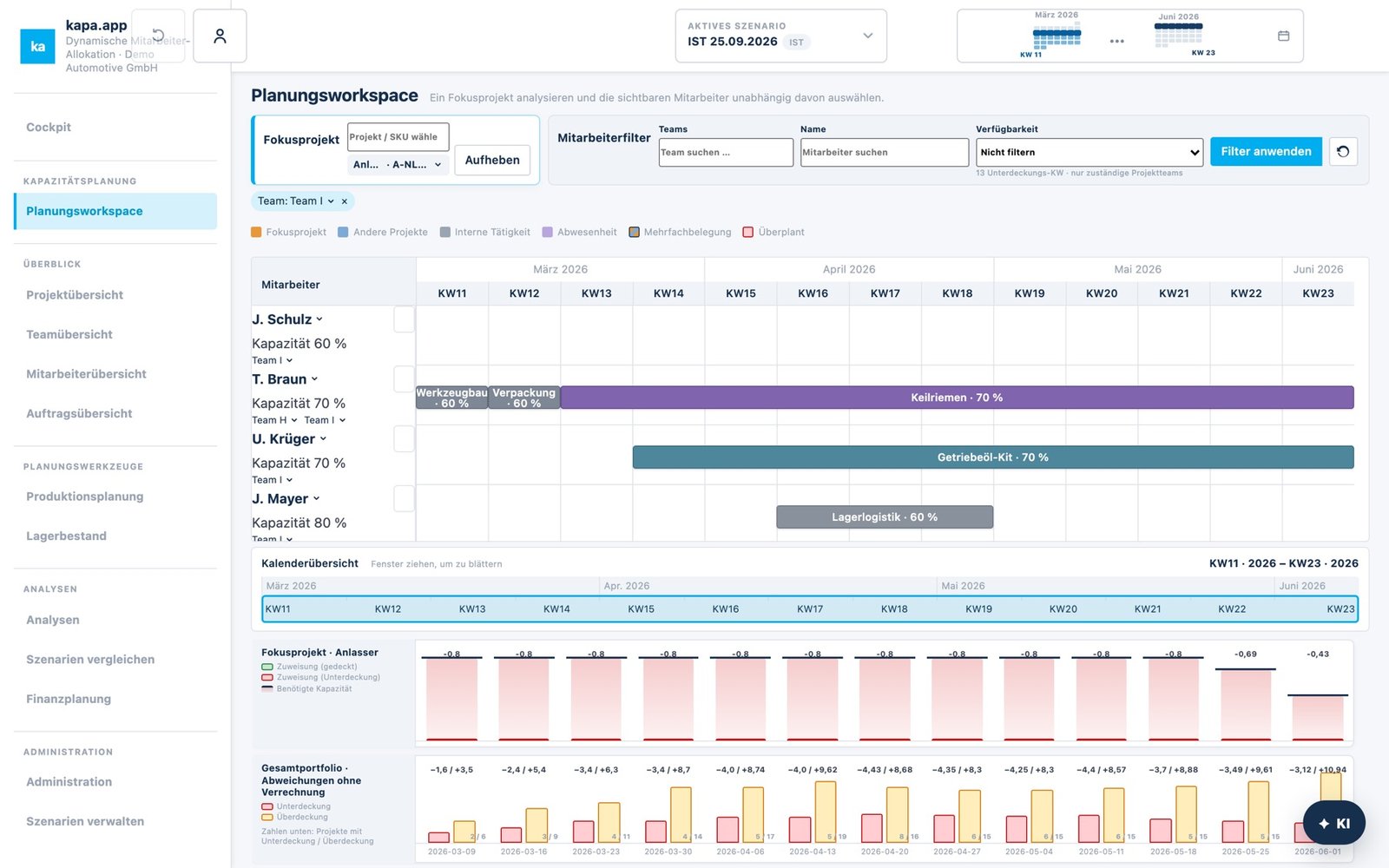Image resolution: width=1389 pixels, height=868 pixels.
Task: Open the user profile icon button
Action: (220, 36)
